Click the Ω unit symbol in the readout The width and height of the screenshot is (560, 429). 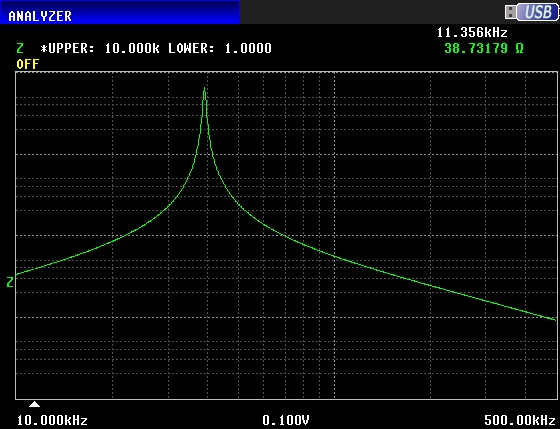click(x=519, y=49)
